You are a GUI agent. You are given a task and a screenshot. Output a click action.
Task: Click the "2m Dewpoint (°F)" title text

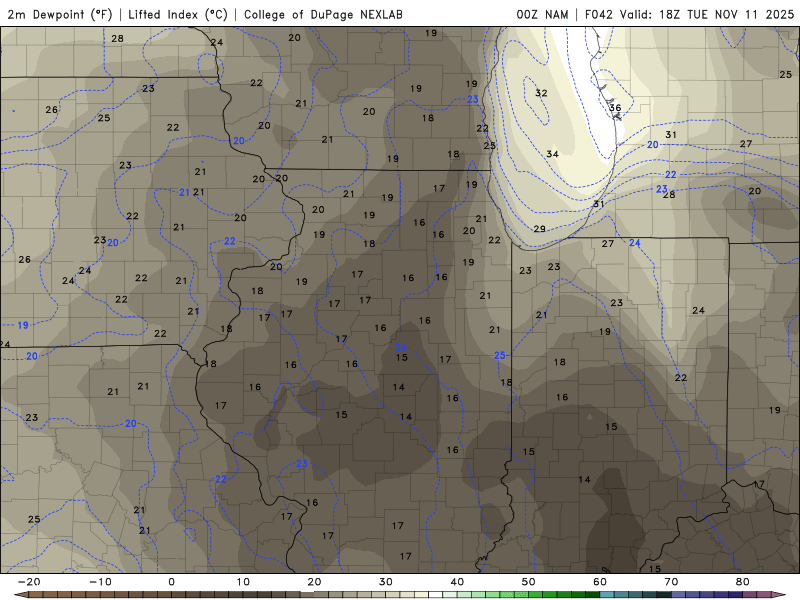[60, 14]
